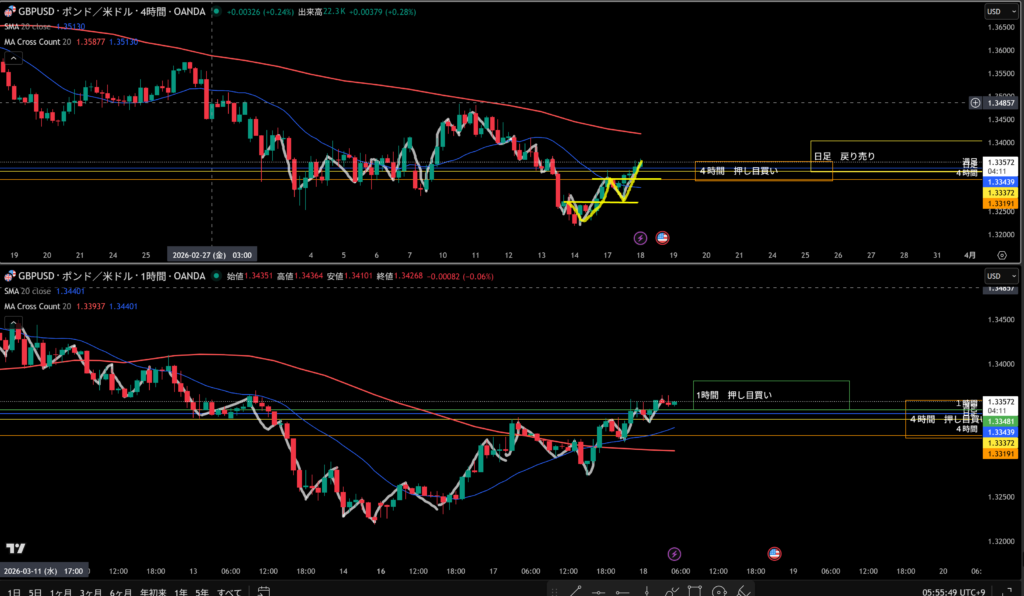Switch time range to 1日

click(11, 591)
